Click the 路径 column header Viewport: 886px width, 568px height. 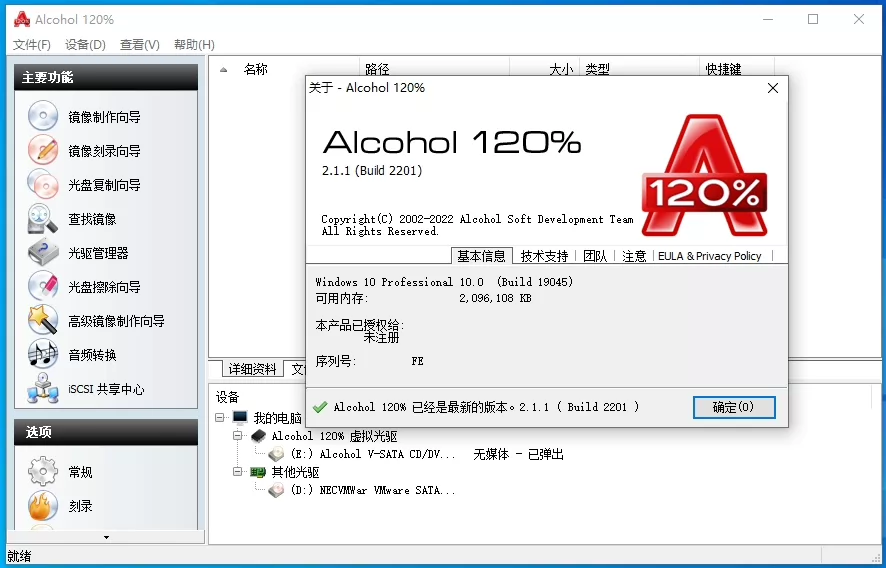(377, 70)
